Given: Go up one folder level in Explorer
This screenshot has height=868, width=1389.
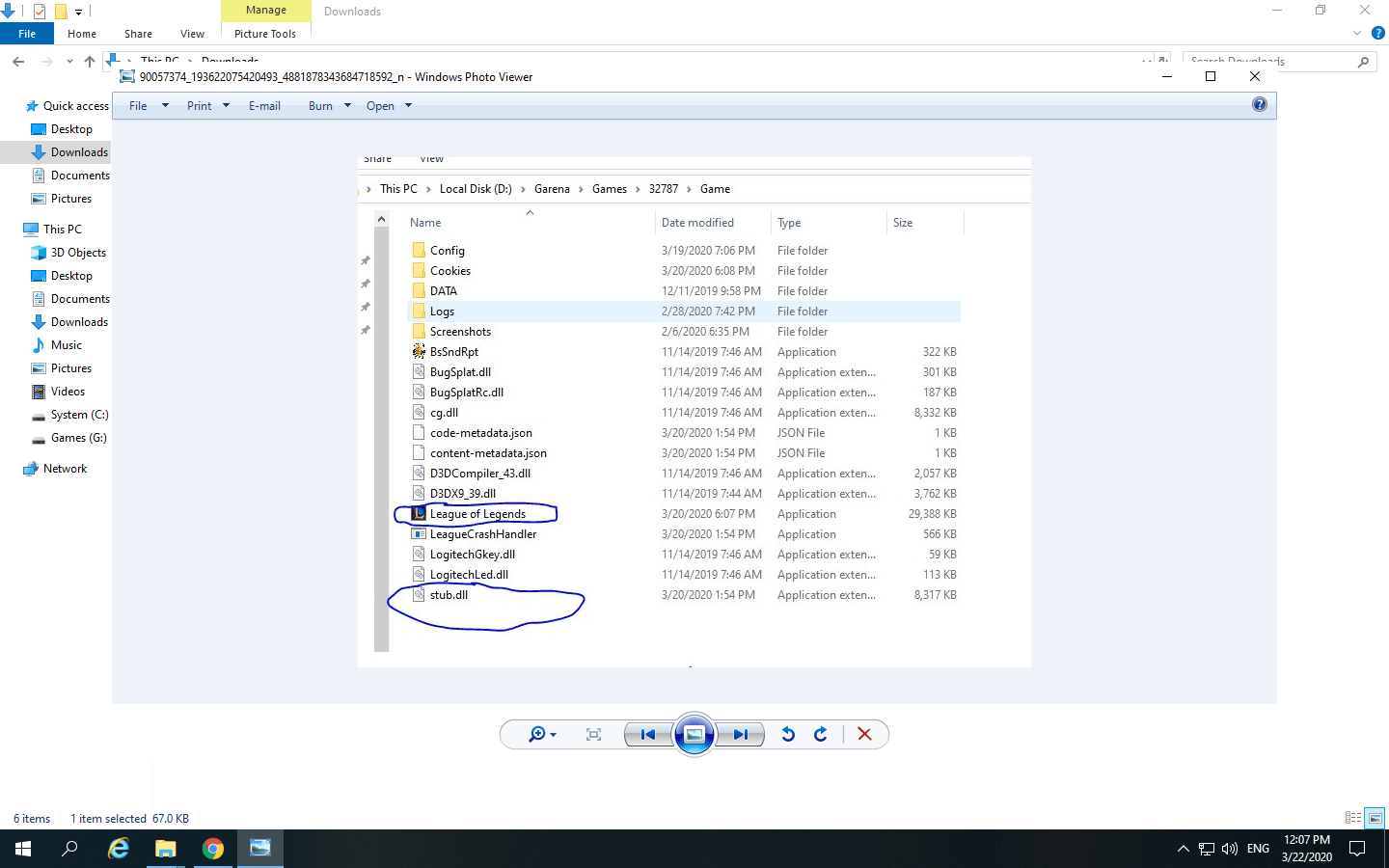Looking at the screenshot, I should pos(90,62).
